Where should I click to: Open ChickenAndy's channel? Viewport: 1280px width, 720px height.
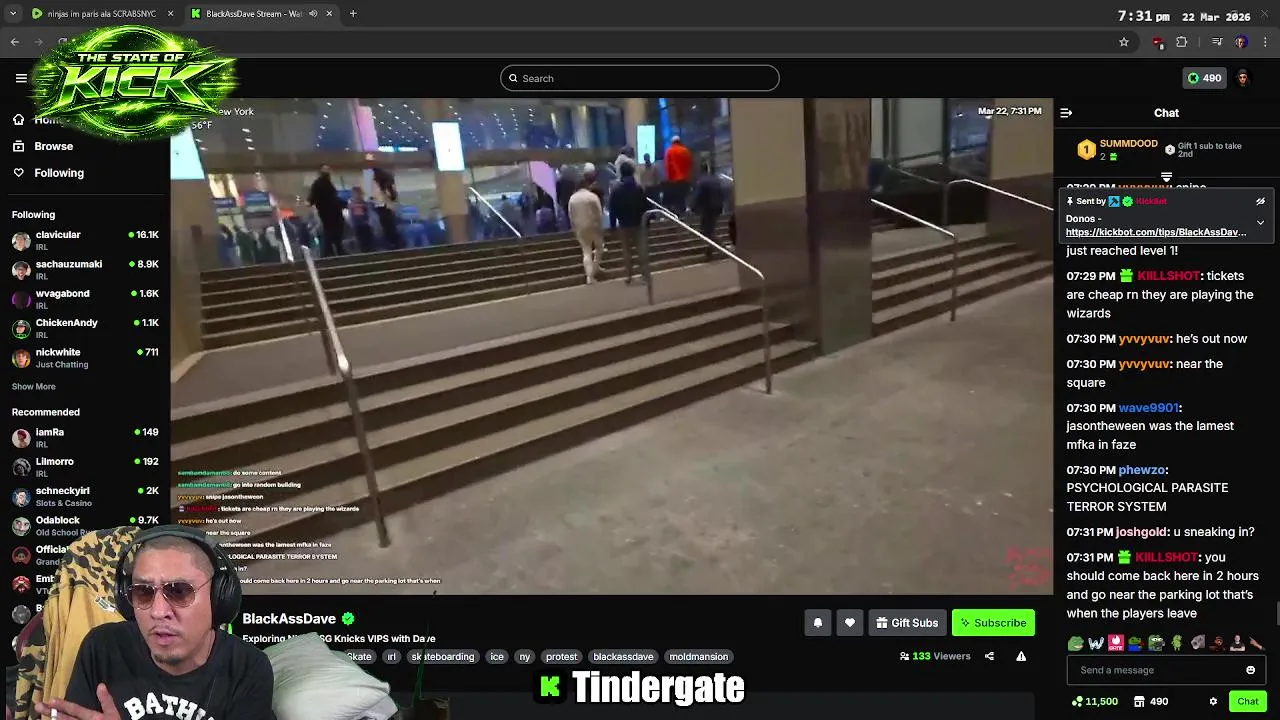(85, 328)
